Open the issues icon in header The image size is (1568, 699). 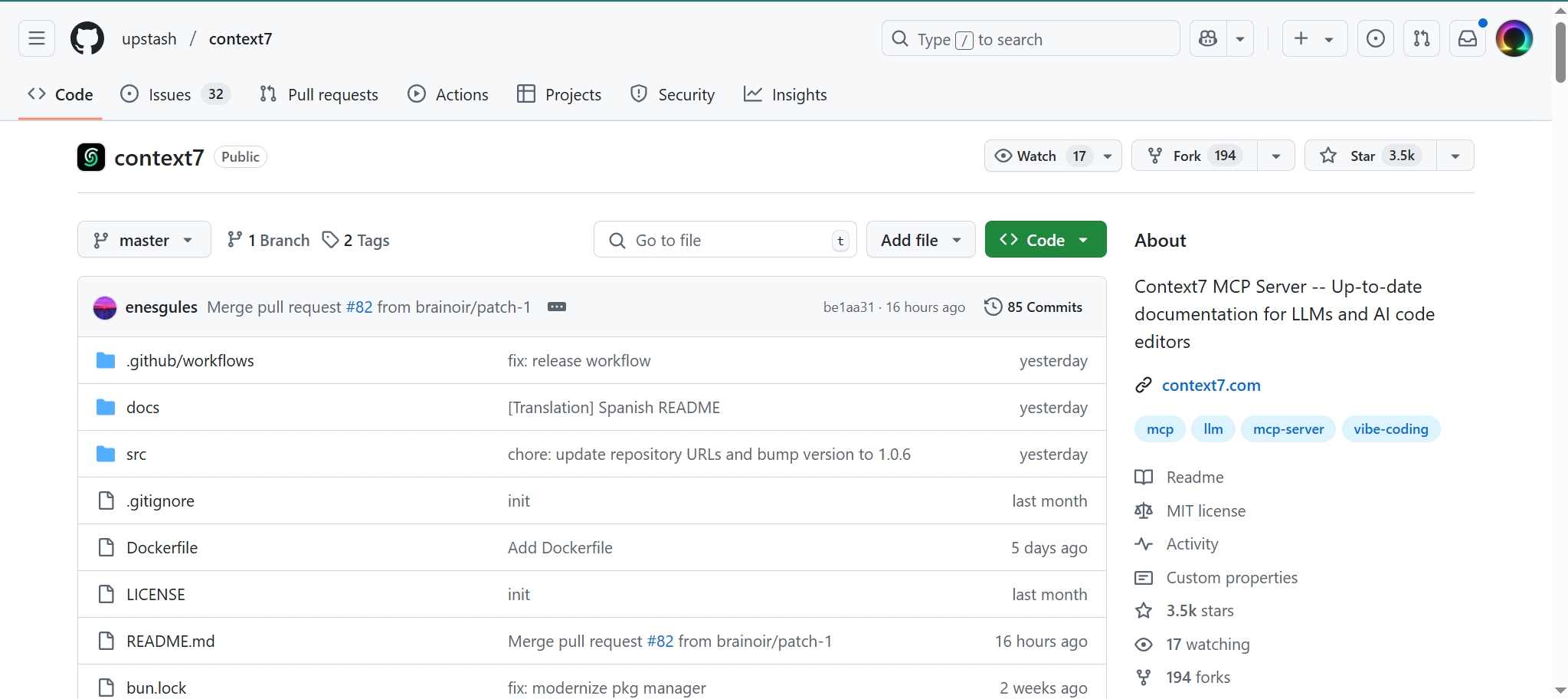pos(1375,38)
